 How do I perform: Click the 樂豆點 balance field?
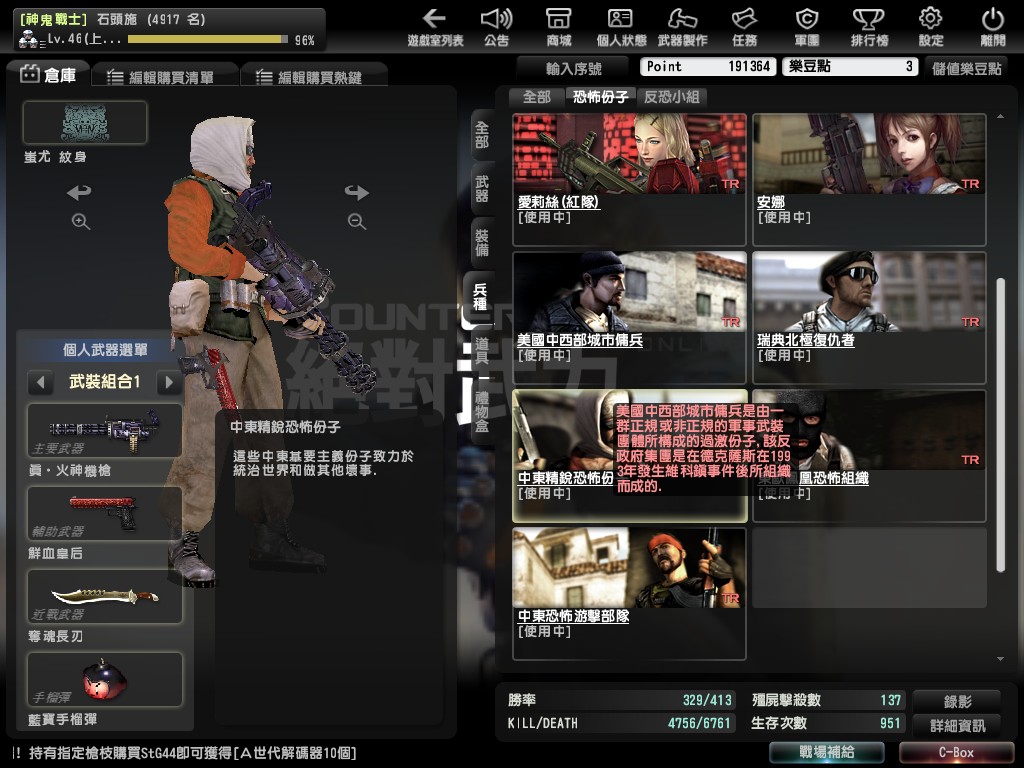coord(850,66)
